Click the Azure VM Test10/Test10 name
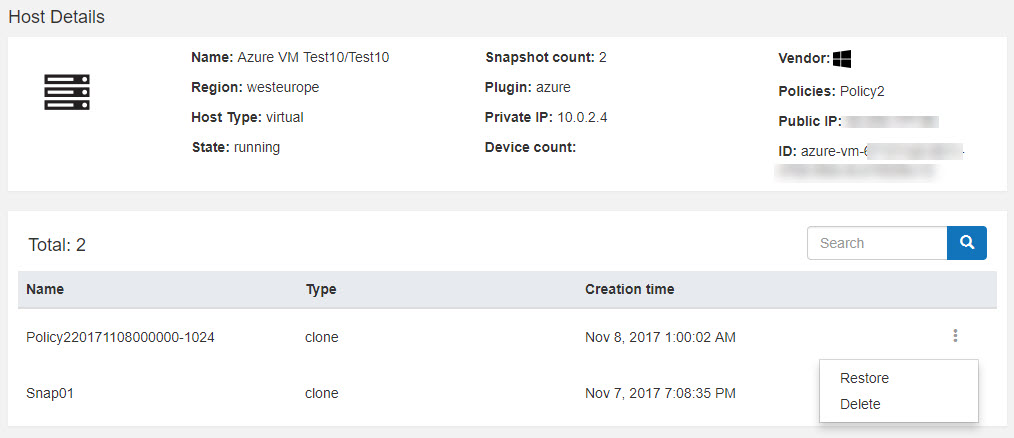The width and height of the screenshot is (1014, 438). click(x=313, y=57)
